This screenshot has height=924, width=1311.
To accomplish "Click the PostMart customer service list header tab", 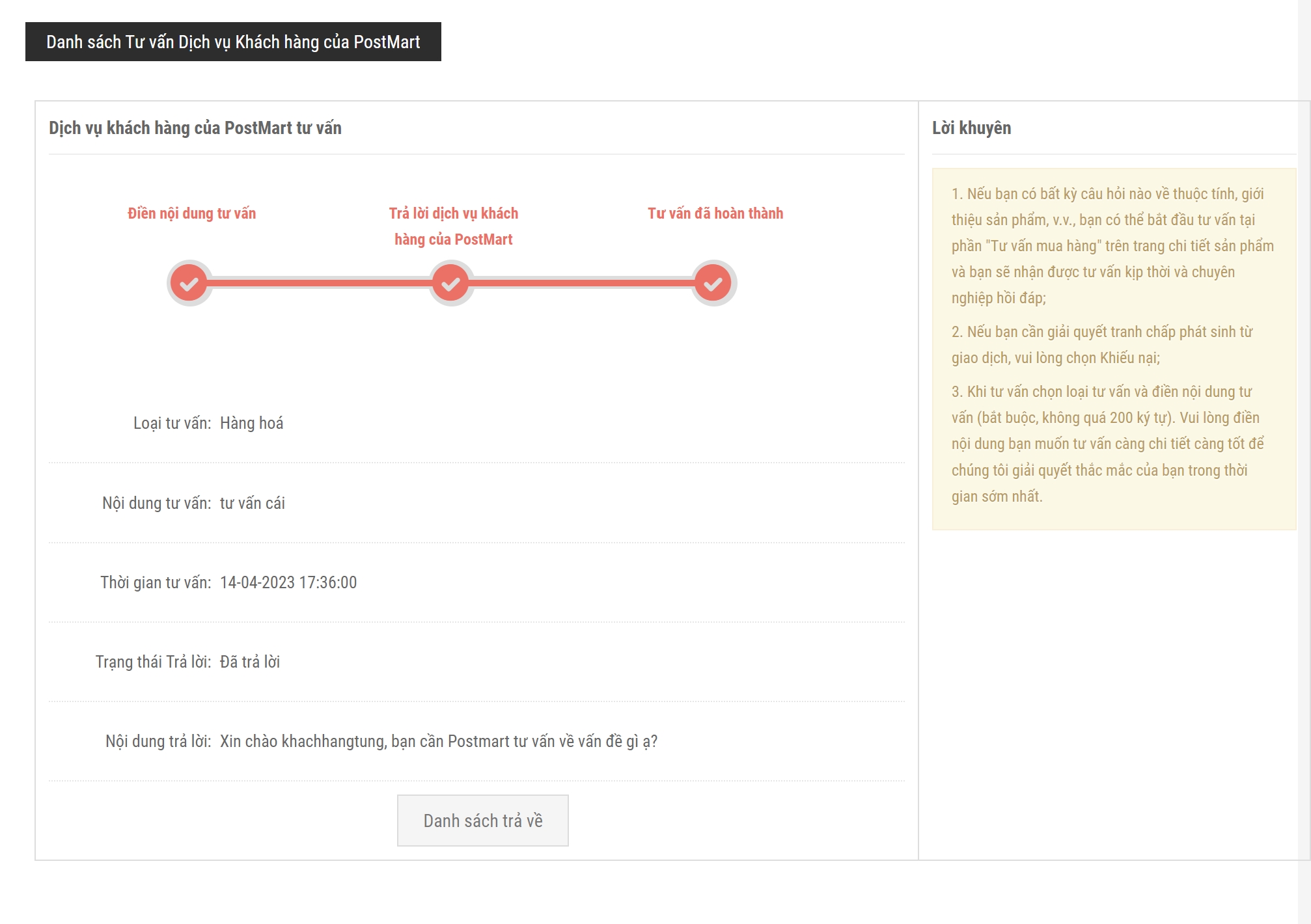I will pos(233,42).
